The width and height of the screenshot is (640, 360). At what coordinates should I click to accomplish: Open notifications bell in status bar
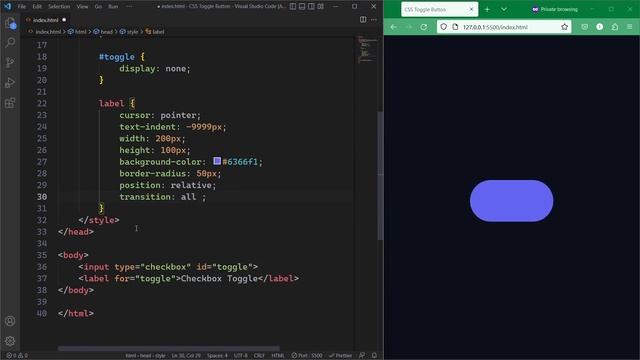[x=374, y=356]
